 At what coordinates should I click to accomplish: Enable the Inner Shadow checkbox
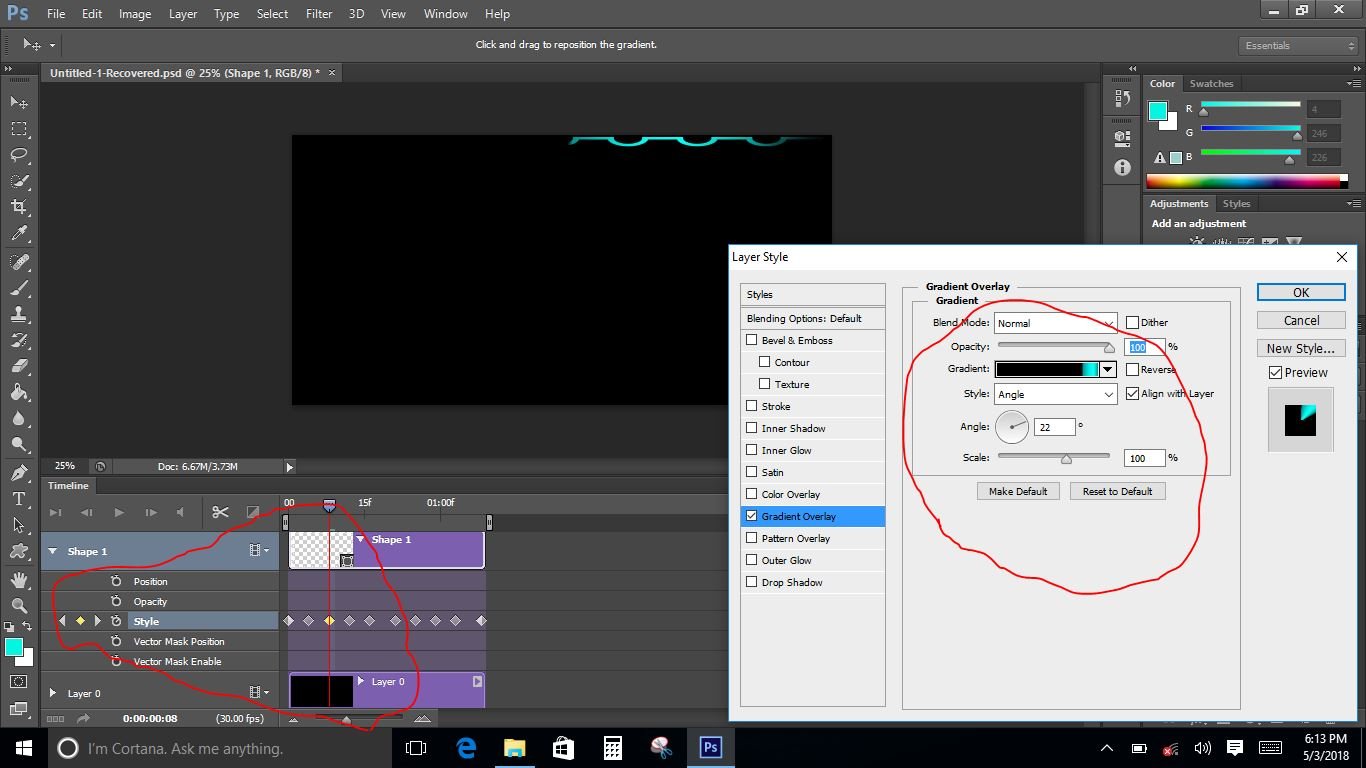(752, 428)
